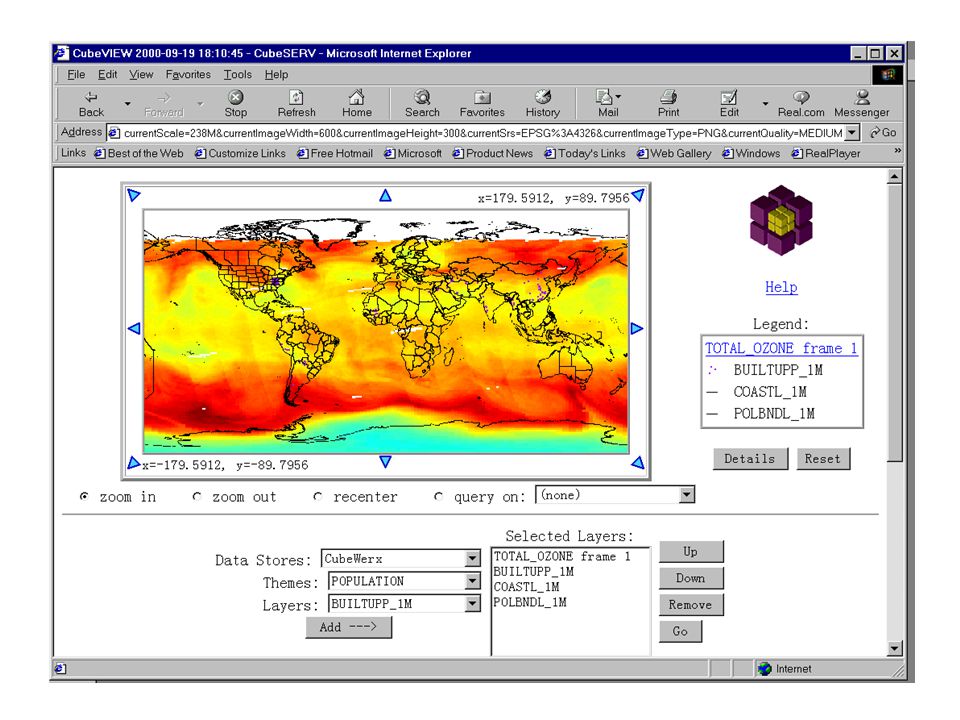
Task: Open the Edit toolbar dropdown arrow
Action: [x=765, y=103]
